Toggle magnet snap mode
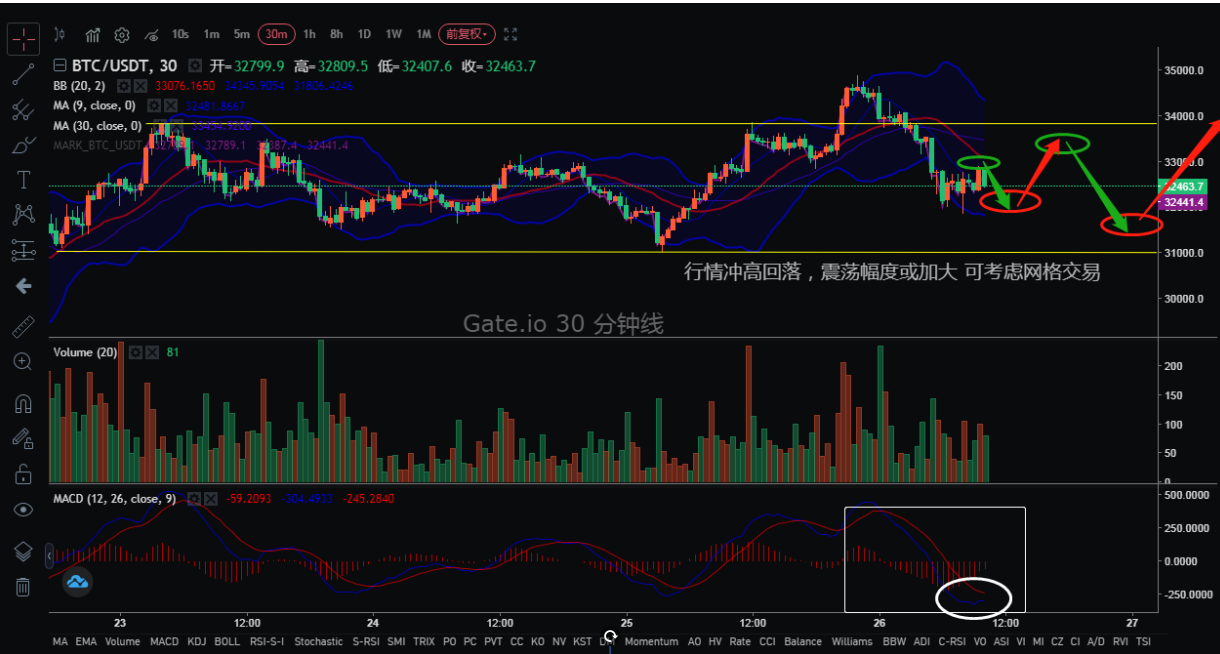The height and width of the screenshot is (654, 1220). [x=23, y=400]
